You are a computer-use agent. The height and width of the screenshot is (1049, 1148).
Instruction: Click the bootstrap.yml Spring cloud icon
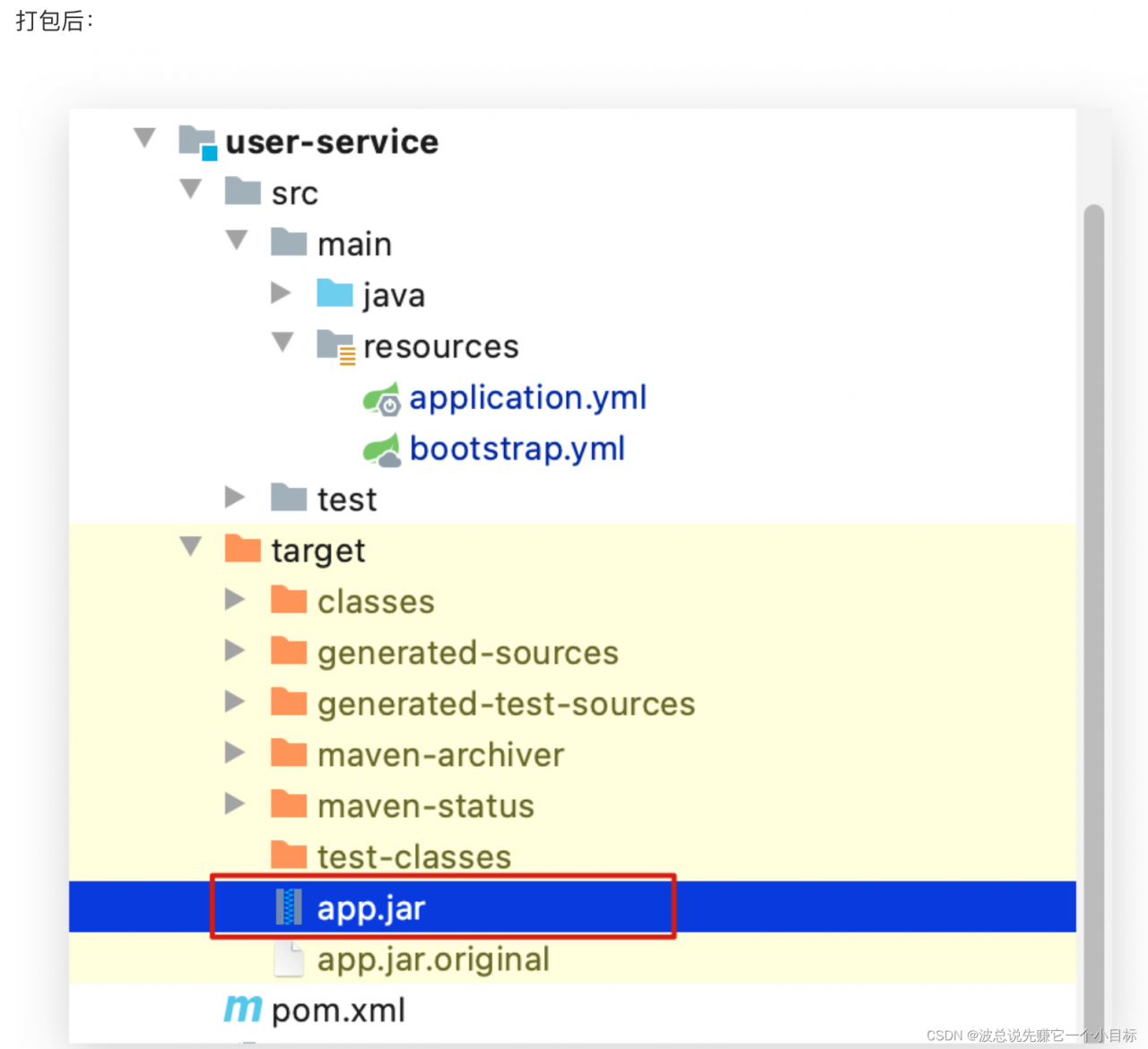(x=381, y=449)
